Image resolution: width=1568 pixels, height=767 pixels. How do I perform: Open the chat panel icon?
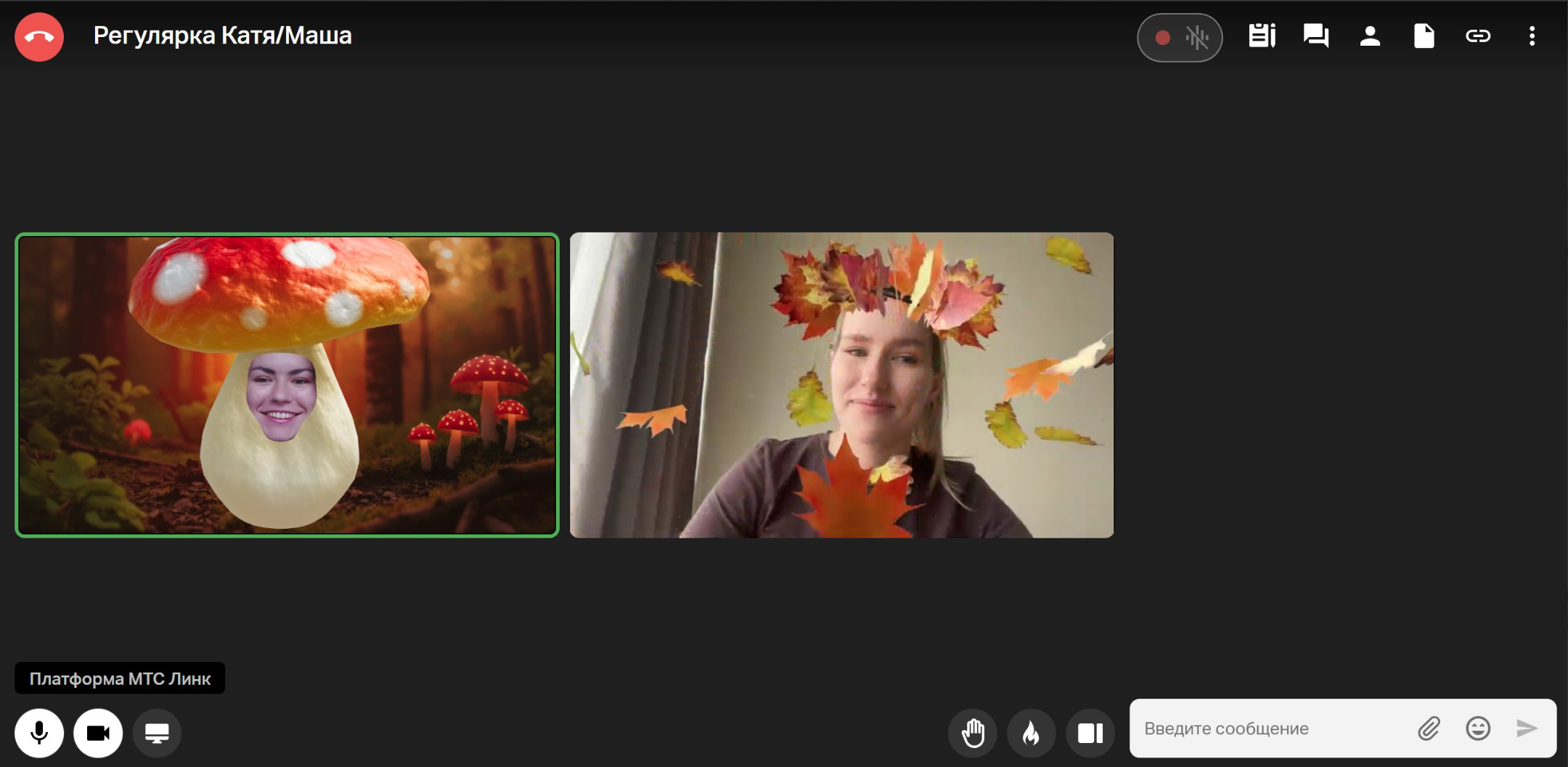1316,36
